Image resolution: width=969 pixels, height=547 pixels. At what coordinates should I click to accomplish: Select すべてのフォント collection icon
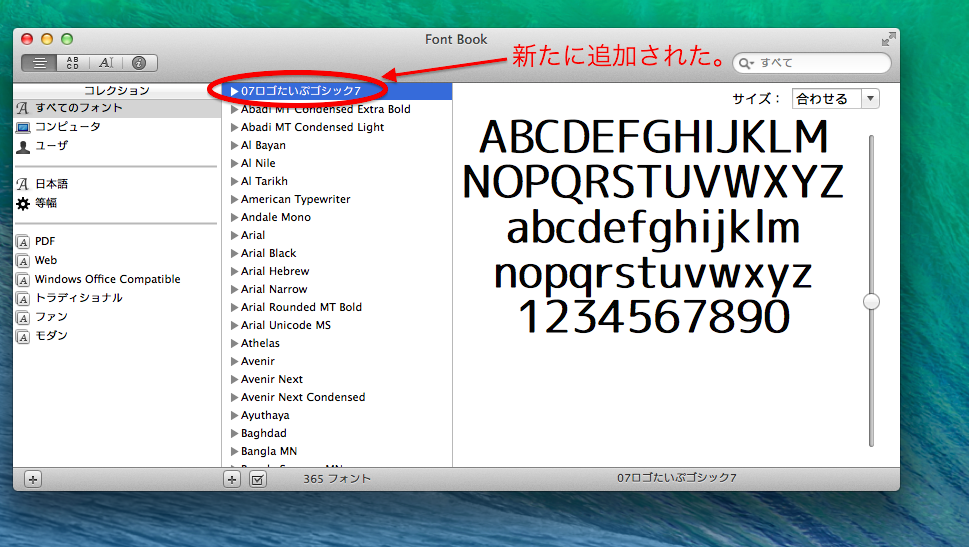(x=23, y=108)
